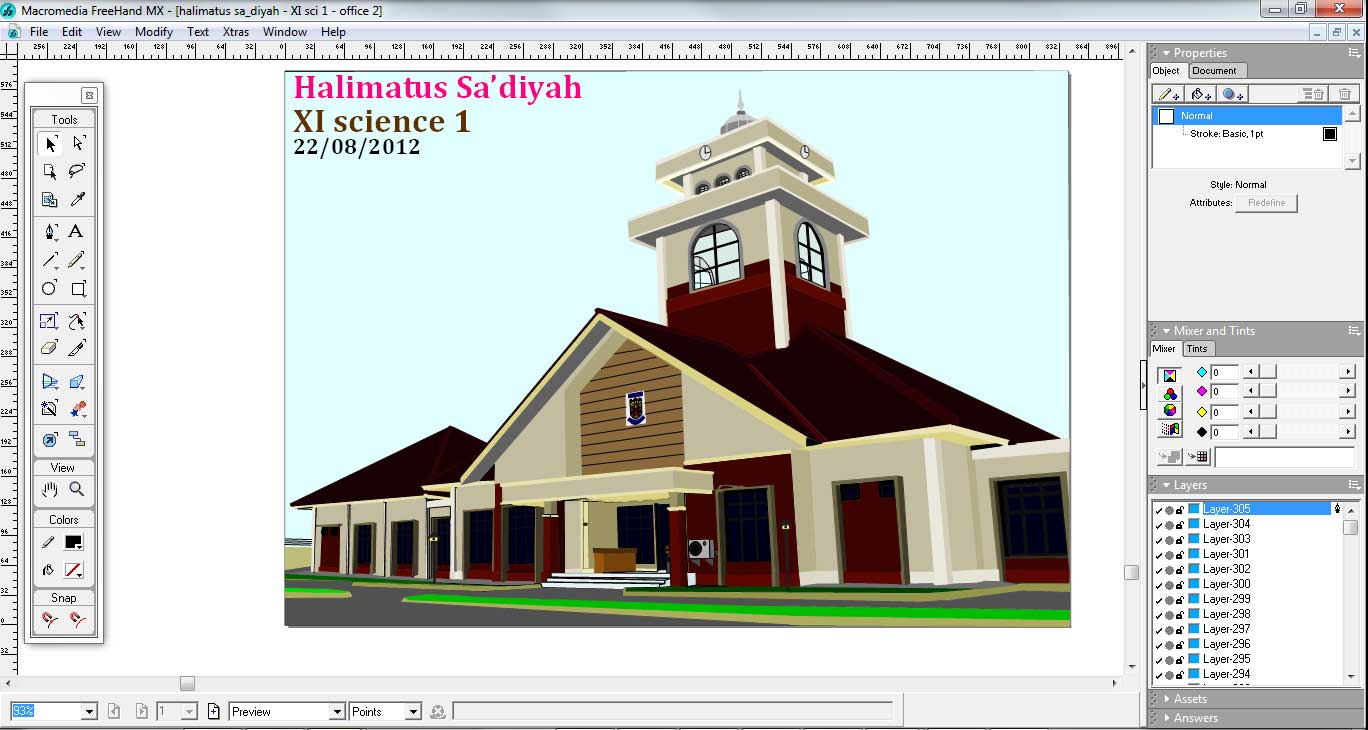Switch to the Tints tab
Viewport: 1368px width, 730px height.
tap(1197, 349)
